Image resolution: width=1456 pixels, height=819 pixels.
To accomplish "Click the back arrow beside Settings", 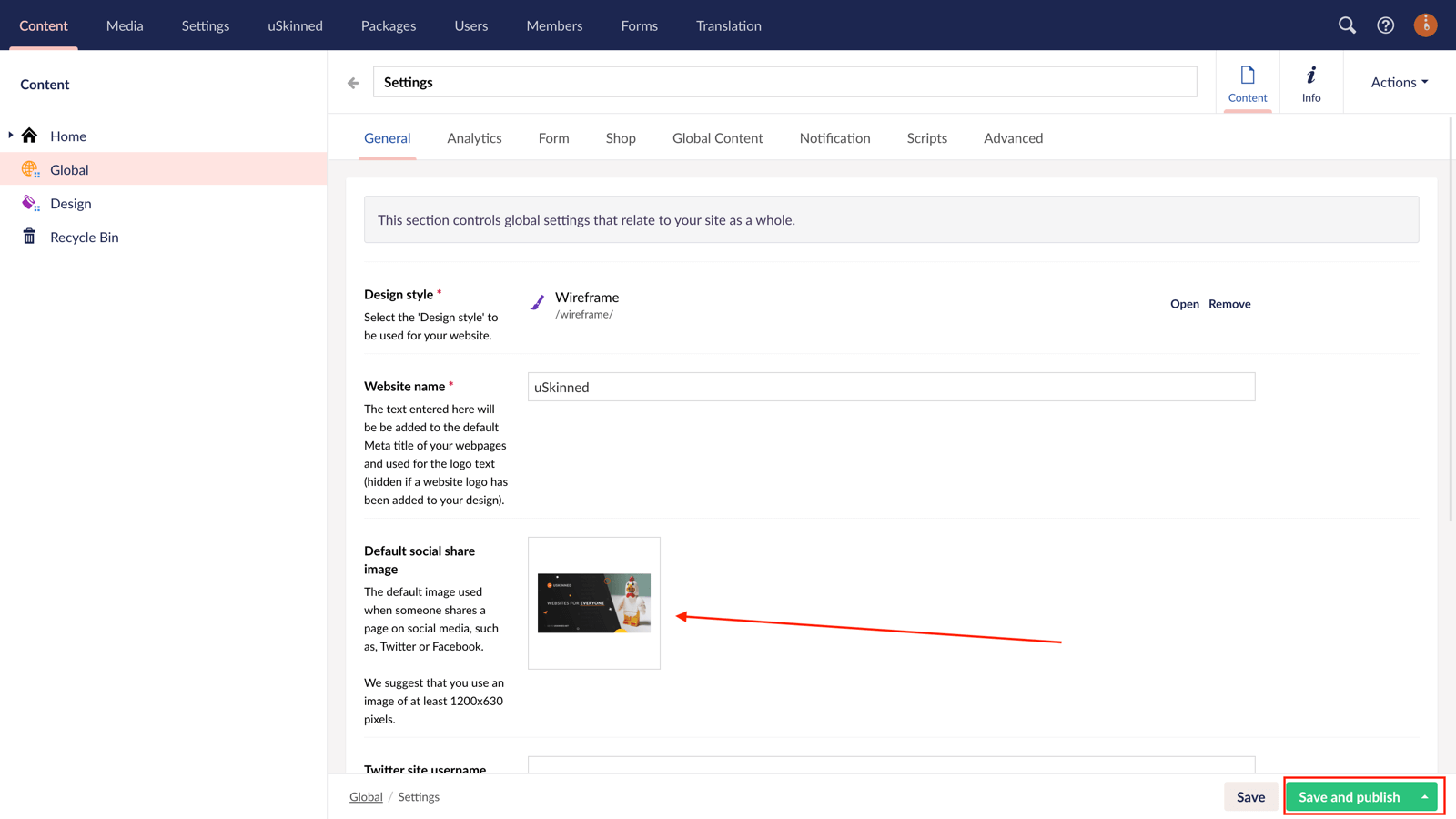I will pyautogui.click(x=352, y=82).
